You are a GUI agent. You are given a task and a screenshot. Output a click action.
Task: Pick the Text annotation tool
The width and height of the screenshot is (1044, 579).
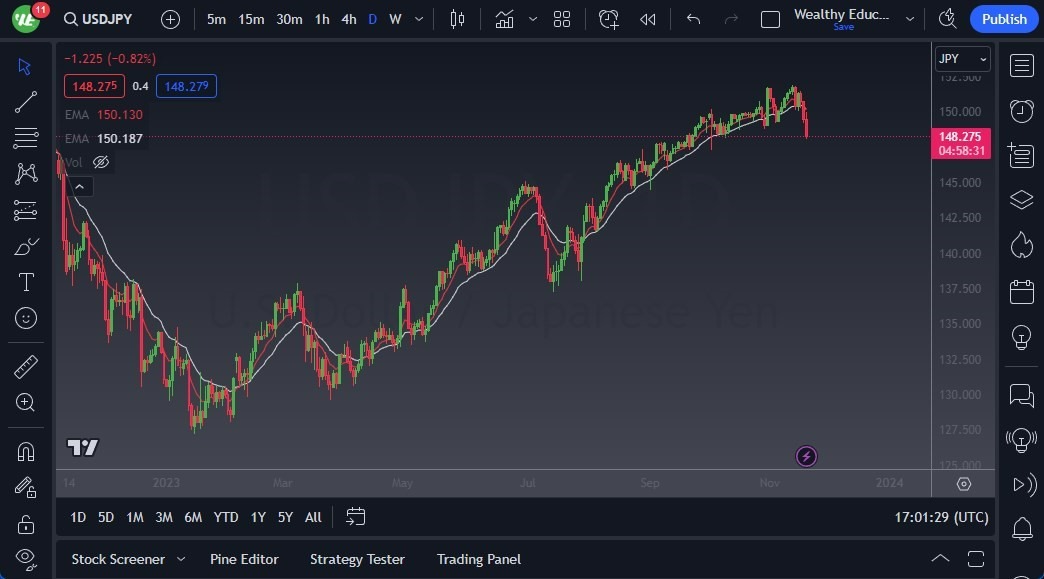[x=25, y=282]
